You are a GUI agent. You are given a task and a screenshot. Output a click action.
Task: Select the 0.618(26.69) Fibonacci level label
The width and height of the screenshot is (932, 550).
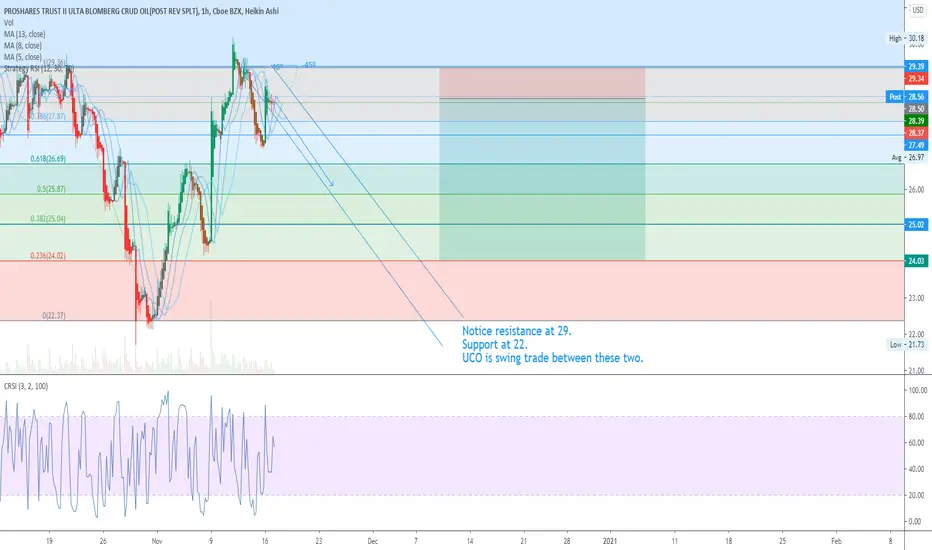point(48,159)
